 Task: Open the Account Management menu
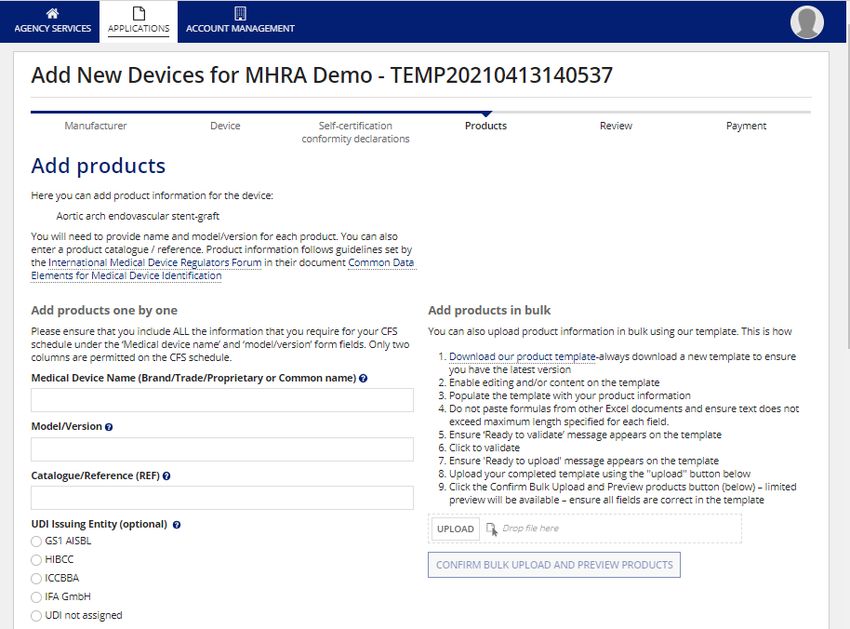coord(240,28)
